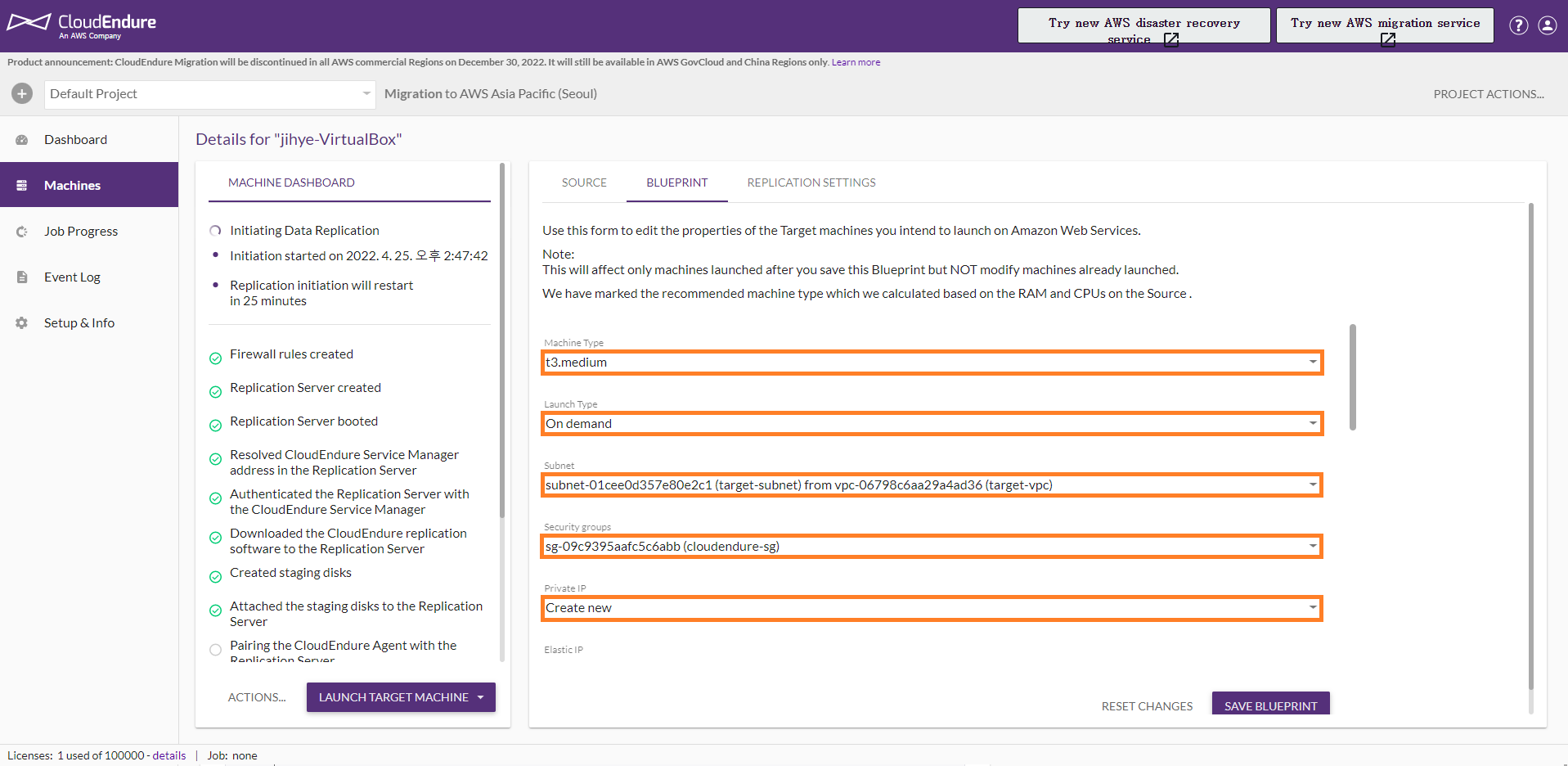This screenshot has width=1568, height=766.
Task: Click check icon beside Downloaded the CloudEndure replication
Action: tap(216, 538)
